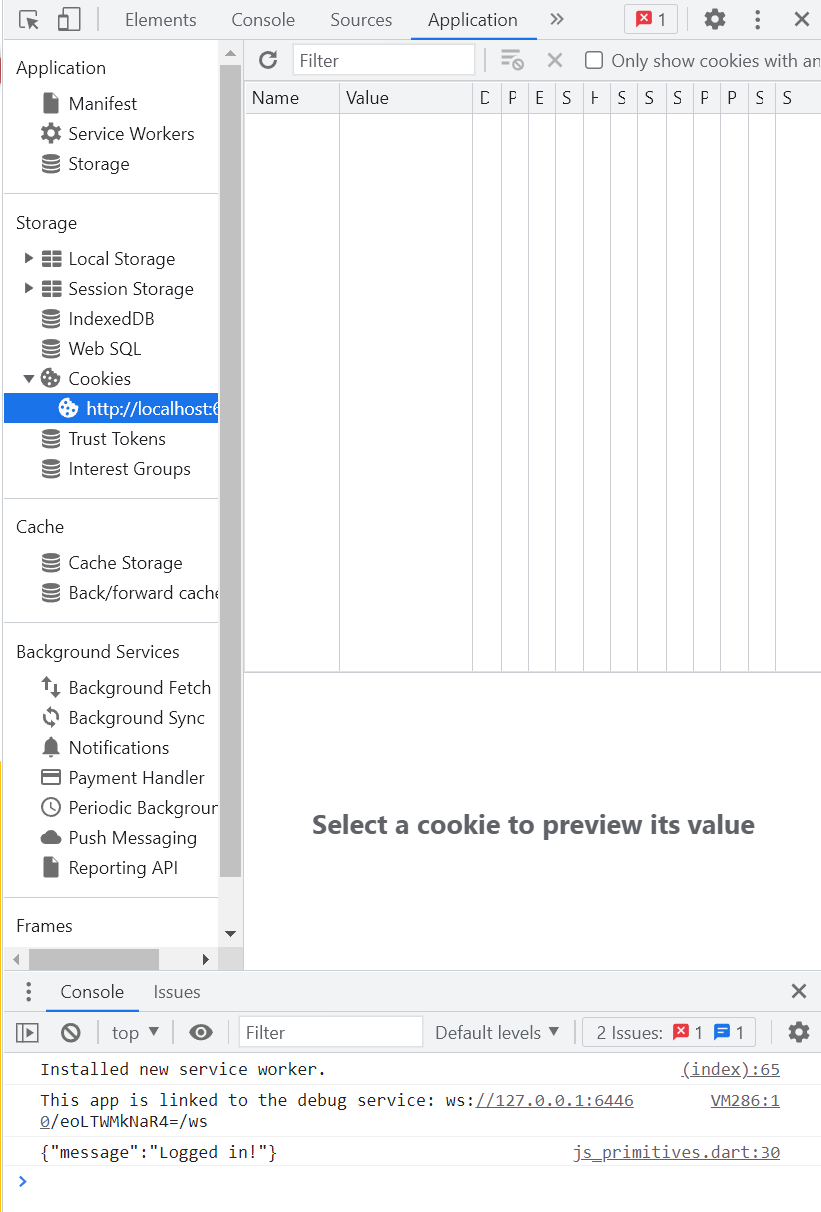
Task: Select Session Storage item
Action: point(117,289)
